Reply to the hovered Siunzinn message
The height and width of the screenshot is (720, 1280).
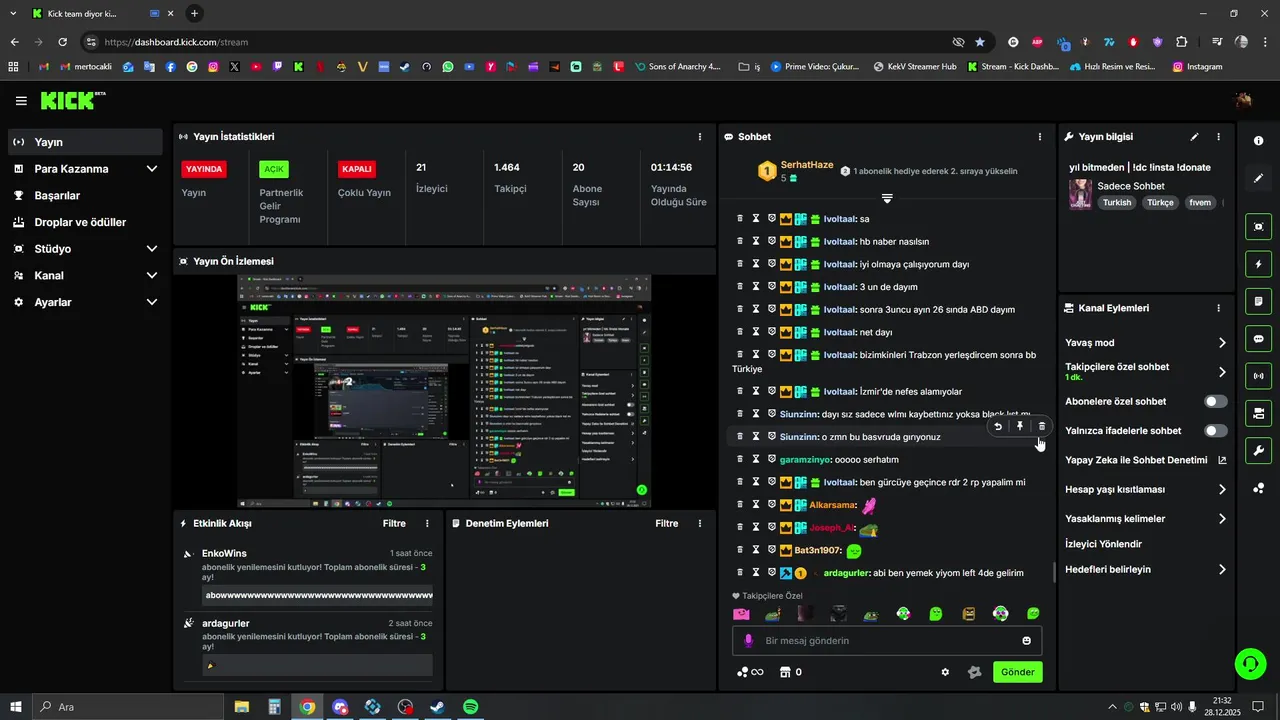998,427
